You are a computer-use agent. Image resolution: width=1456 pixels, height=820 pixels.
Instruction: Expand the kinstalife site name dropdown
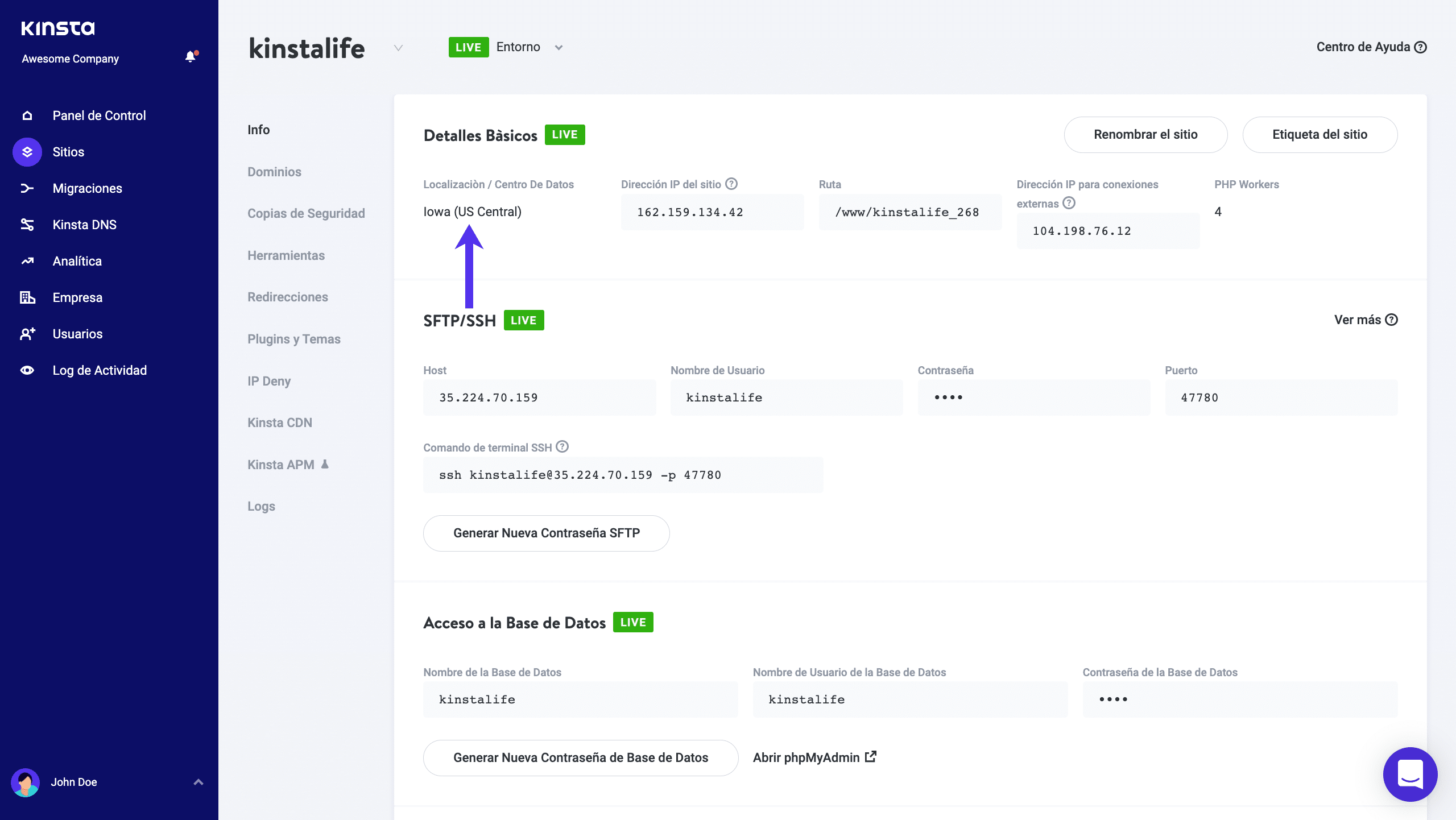pos(398,48)
